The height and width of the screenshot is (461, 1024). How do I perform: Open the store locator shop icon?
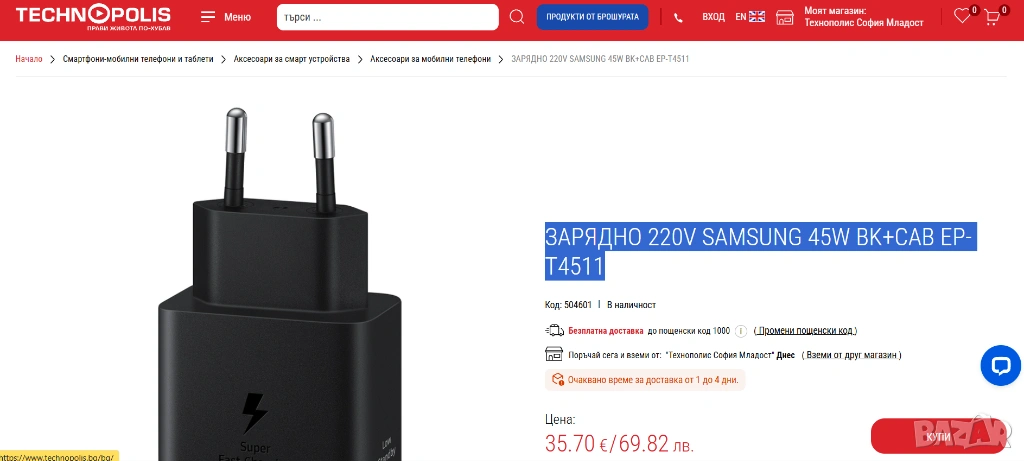(784, 18)
